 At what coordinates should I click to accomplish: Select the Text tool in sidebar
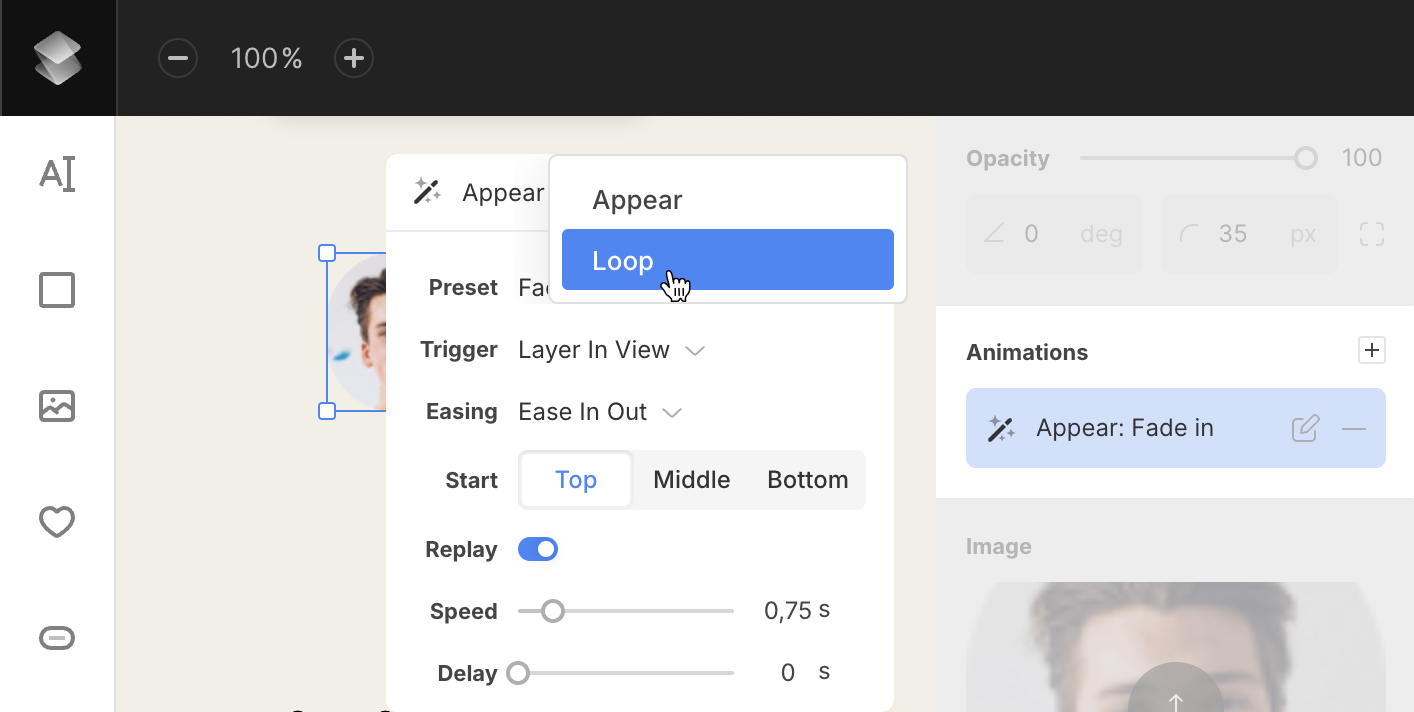pos(57,174)
